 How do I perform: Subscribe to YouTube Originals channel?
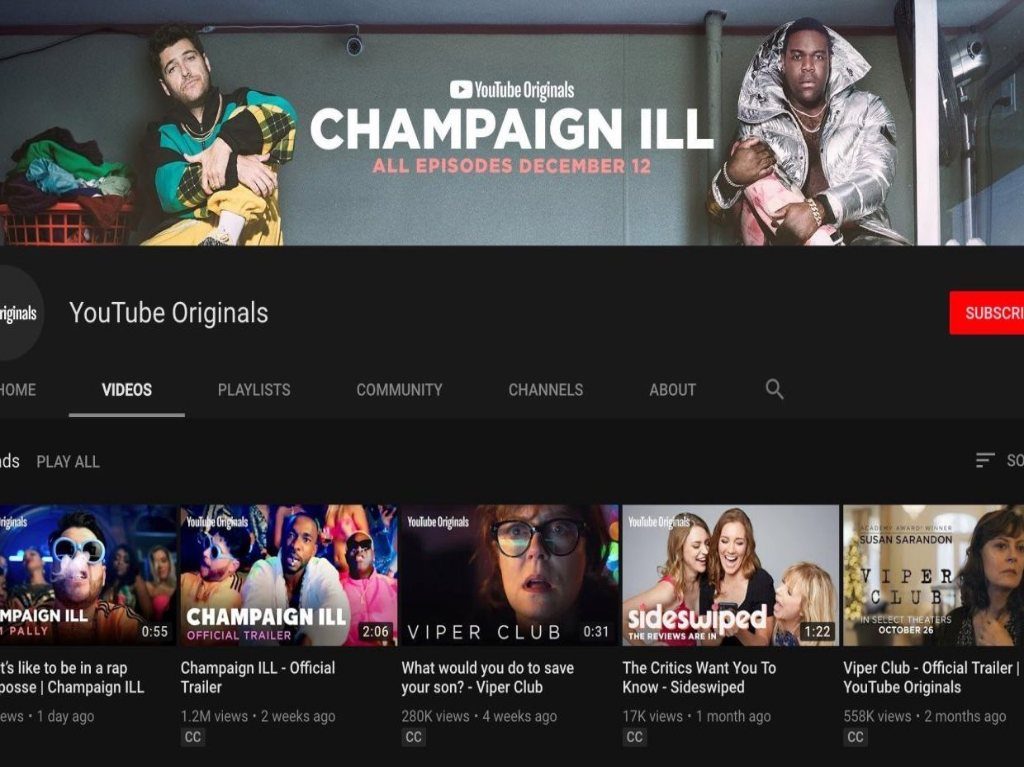point(987,313)
